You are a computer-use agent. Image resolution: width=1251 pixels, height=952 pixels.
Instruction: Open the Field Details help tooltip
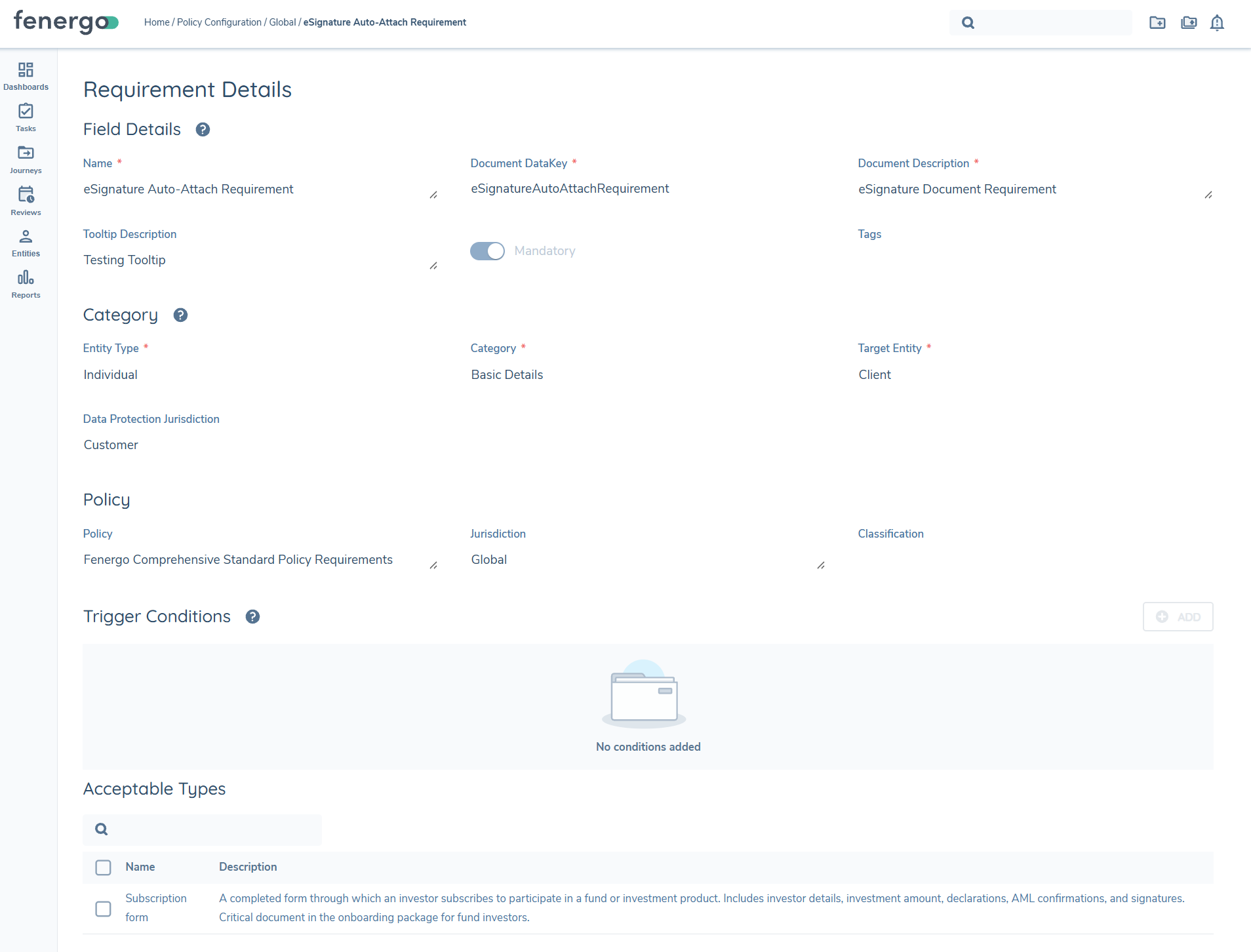click(203, 129)
